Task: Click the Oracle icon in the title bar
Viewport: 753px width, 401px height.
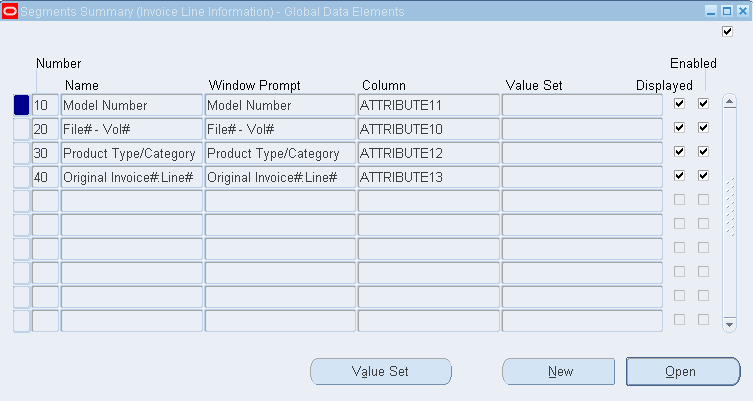Action: 9,11
